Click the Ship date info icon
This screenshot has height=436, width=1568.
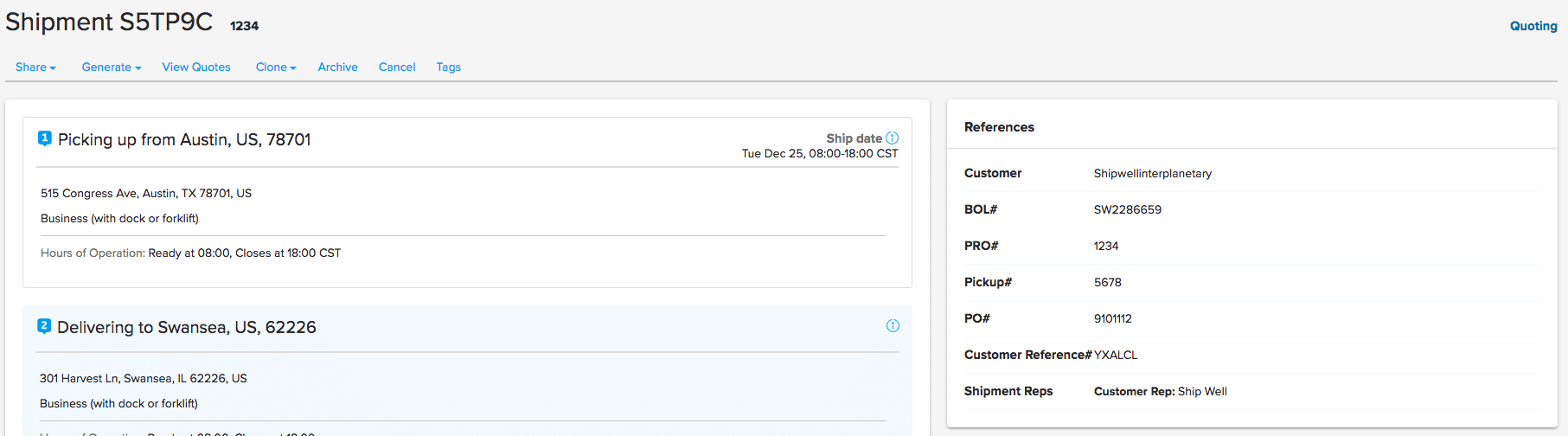pyautogui.click(x=893, y=138)
